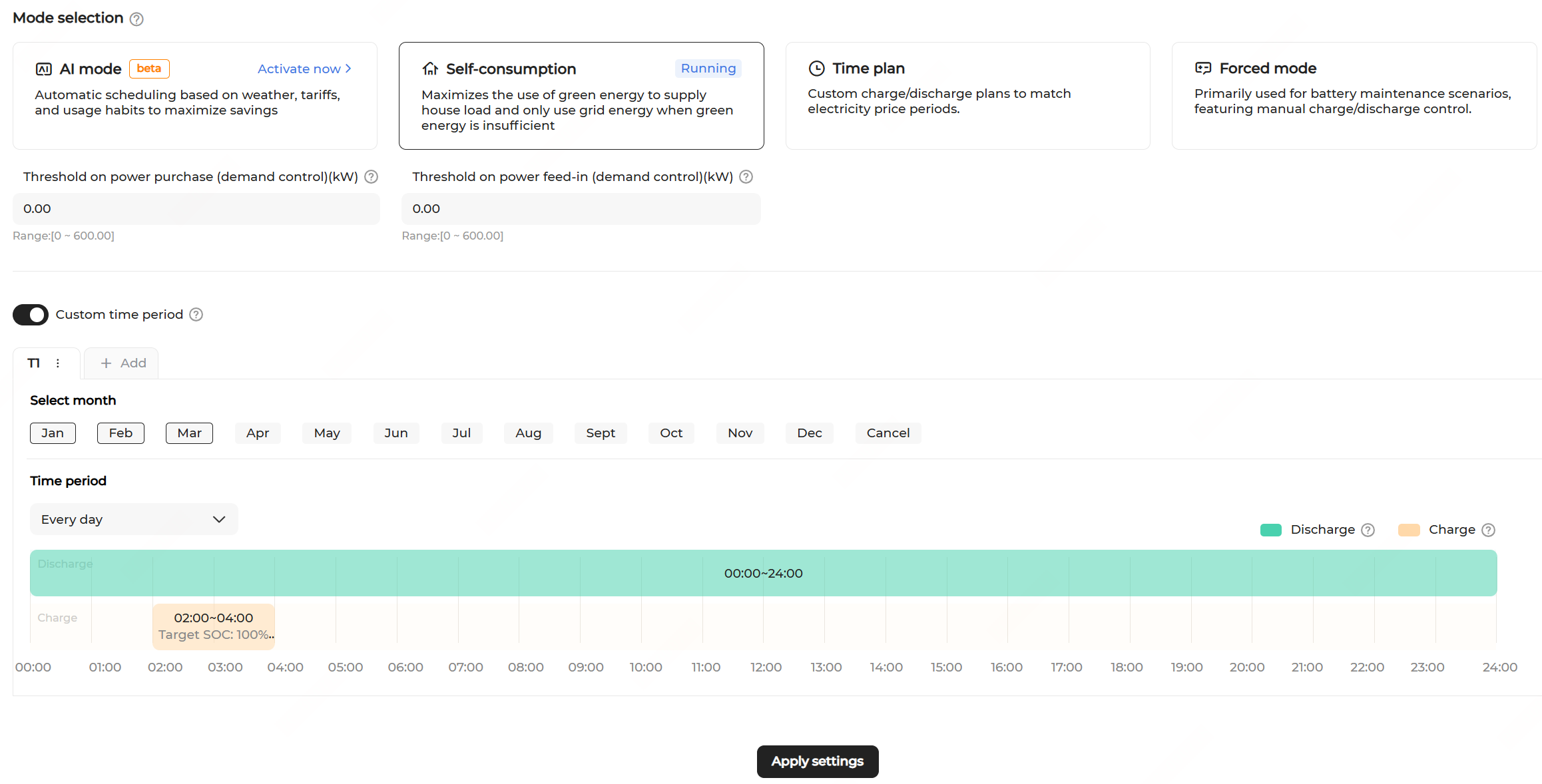The image size is (1542, 784).
Task: Open the Every day dropdown
Action: pos(134,520)
